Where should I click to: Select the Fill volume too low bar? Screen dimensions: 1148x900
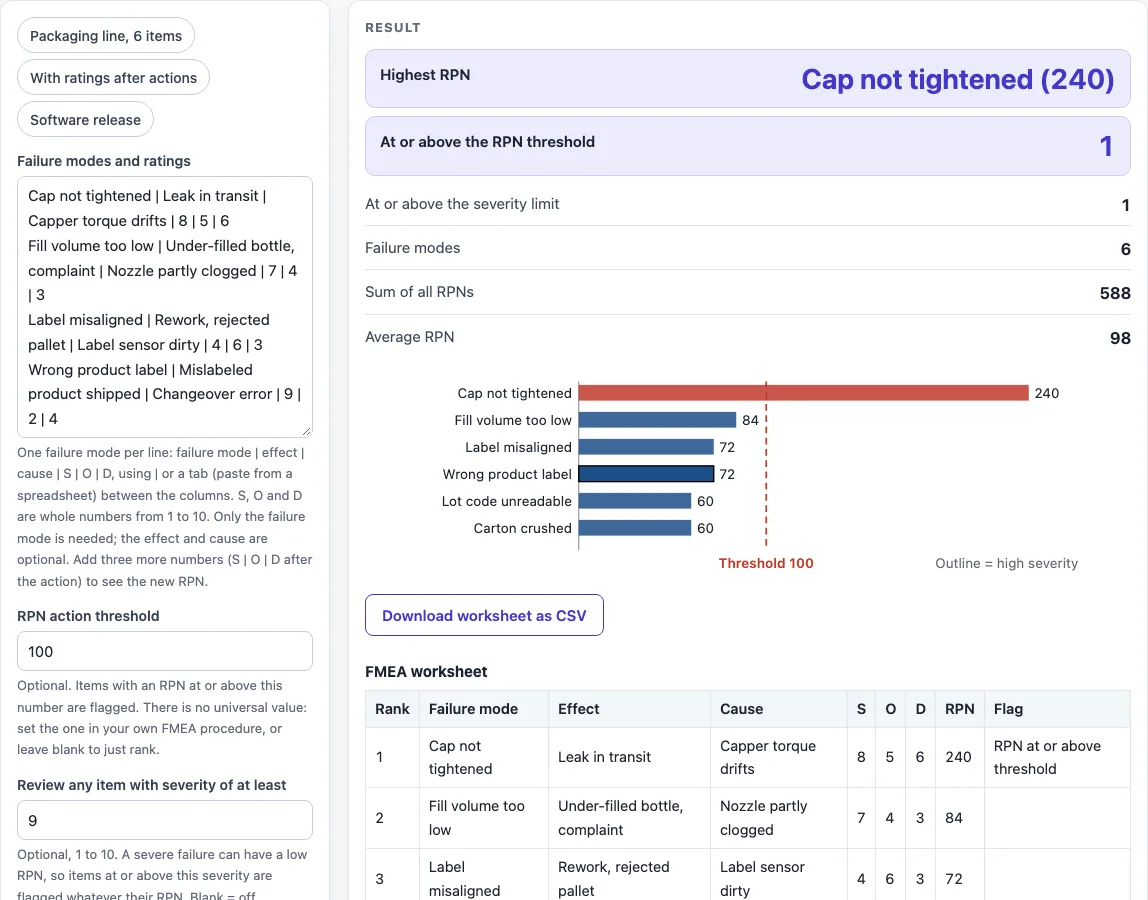pos(657,420)
